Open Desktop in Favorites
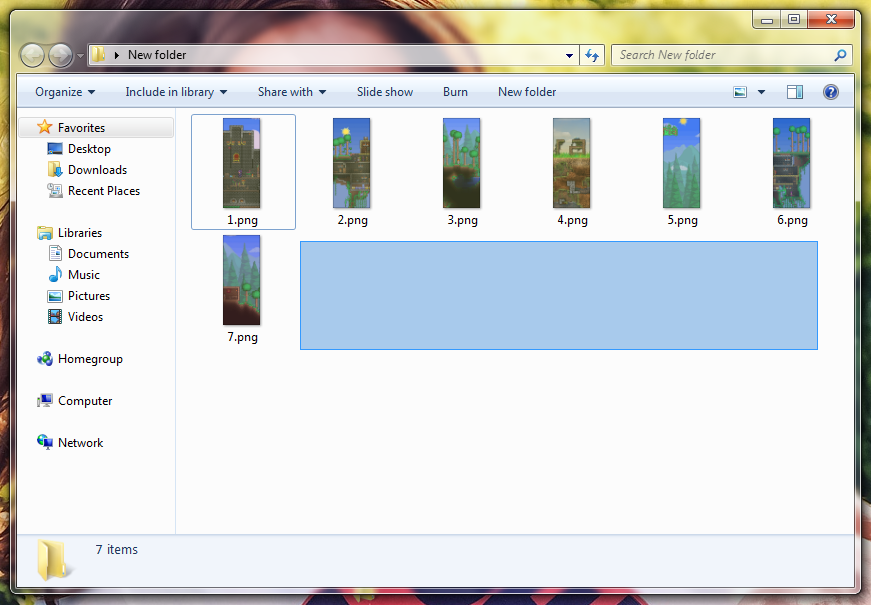 pos(89,149)
